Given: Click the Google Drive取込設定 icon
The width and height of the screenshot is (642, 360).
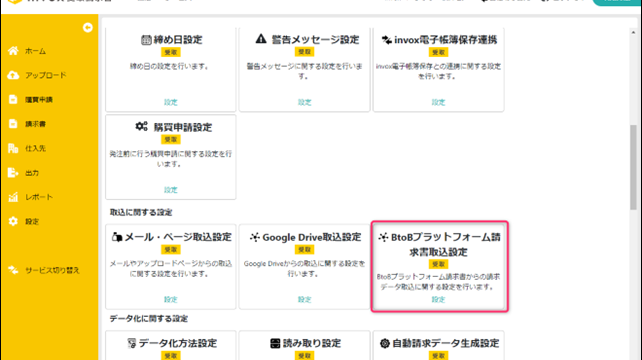Looking at the screenshot, I should tap(255, 237).
